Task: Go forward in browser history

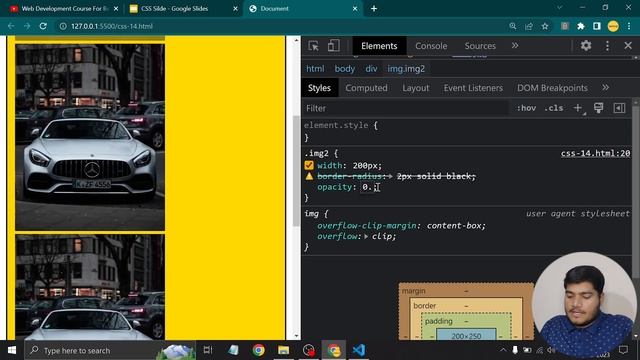Action: tap(27, 26)
